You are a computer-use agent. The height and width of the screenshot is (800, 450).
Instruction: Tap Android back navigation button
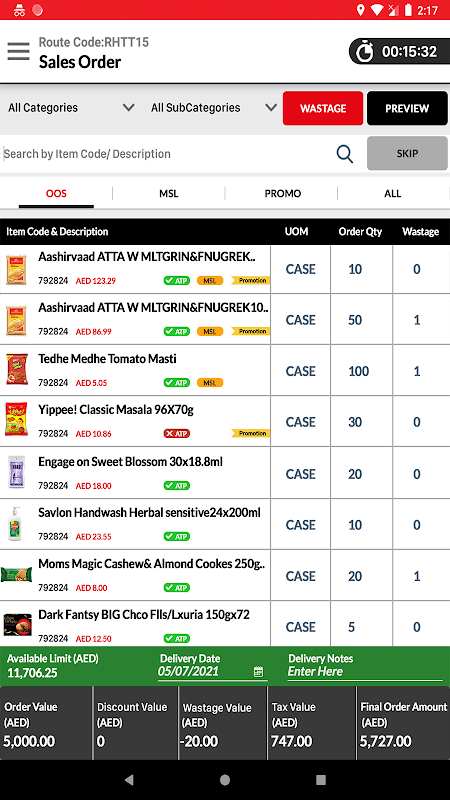(129, 780)
